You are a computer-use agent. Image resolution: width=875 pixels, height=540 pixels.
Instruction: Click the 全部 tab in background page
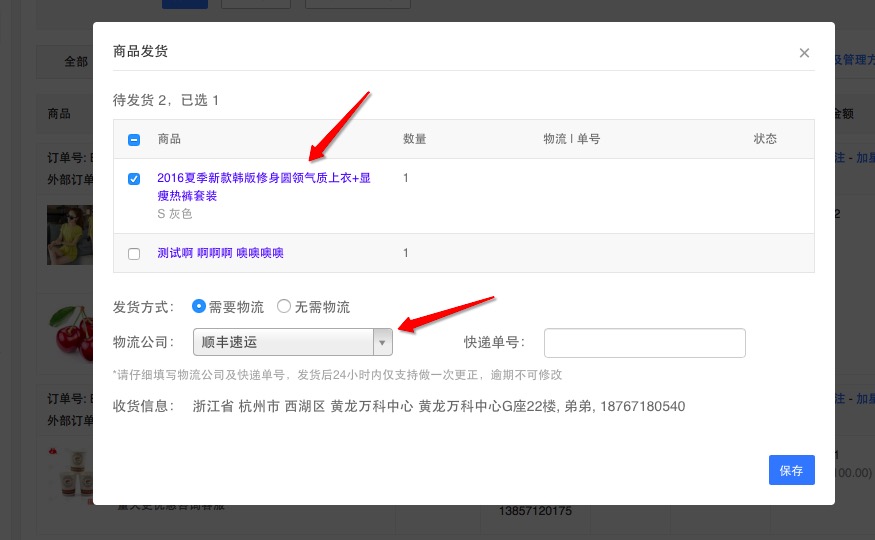coord(76,61)
